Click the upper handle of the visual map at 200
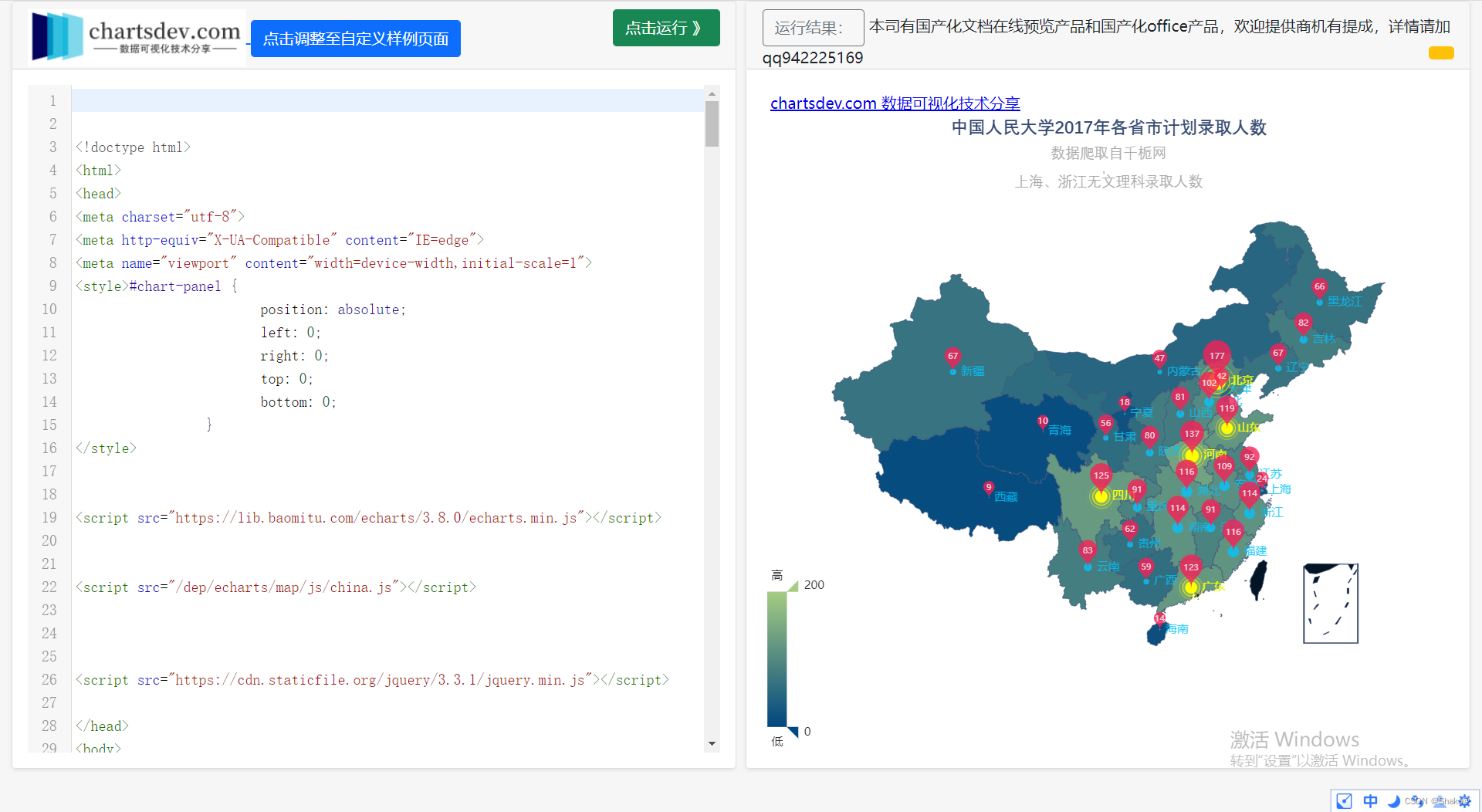Screen dimensions: 1482x812 pos(793,586)
